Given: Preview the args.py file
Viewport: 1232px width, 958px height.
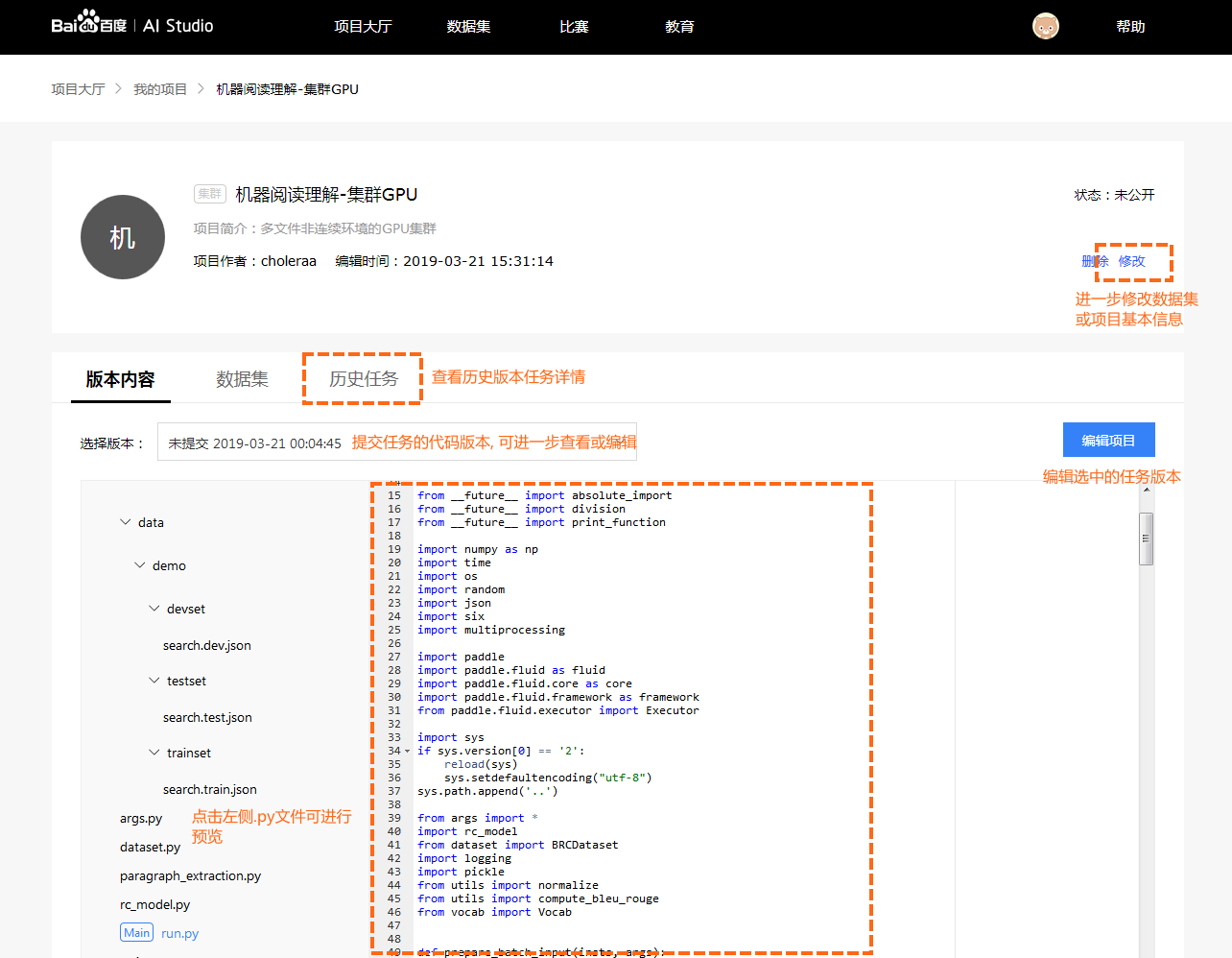Looking at the screenshot, I should point(141,818).
